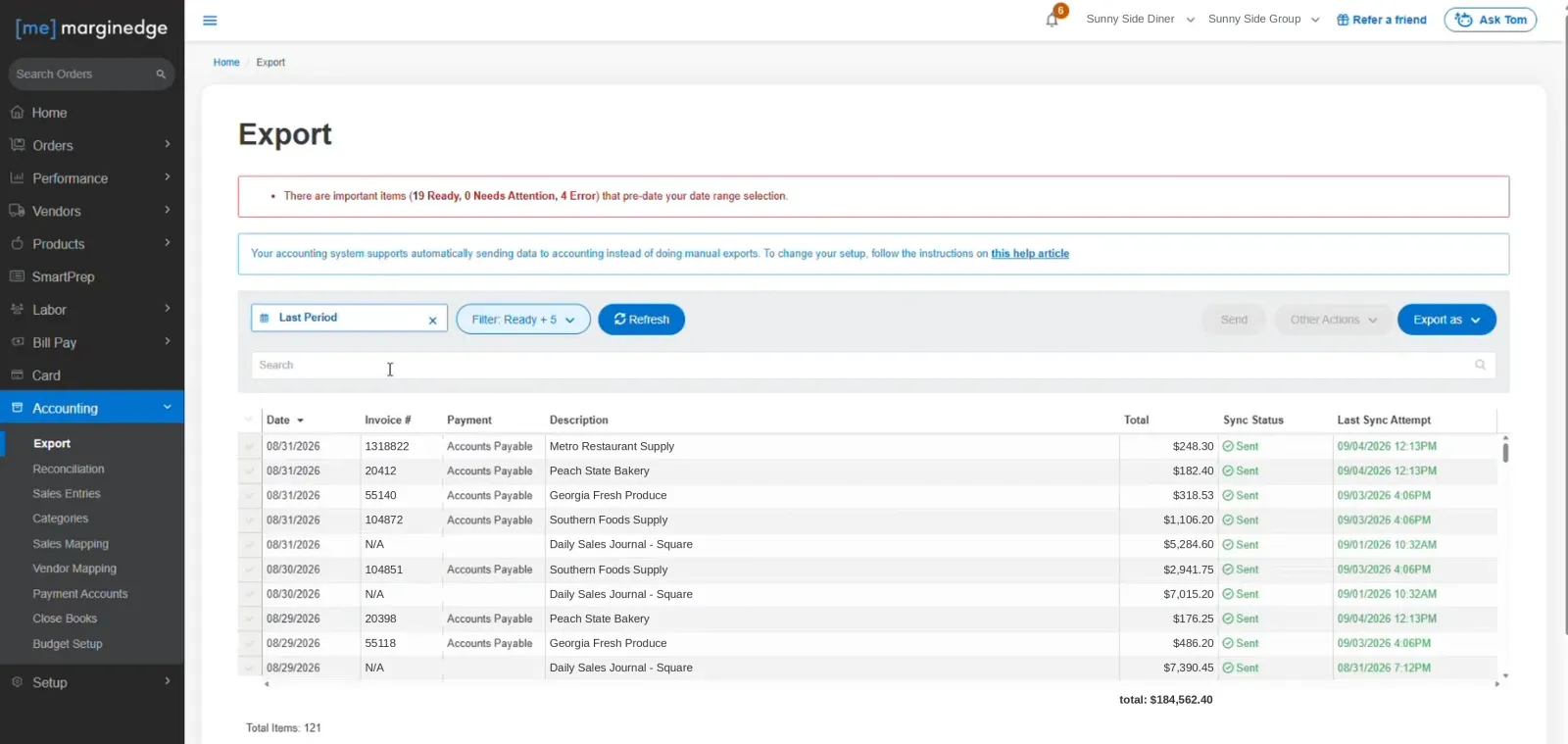Click the Vendors truck icon

(17, 211)
